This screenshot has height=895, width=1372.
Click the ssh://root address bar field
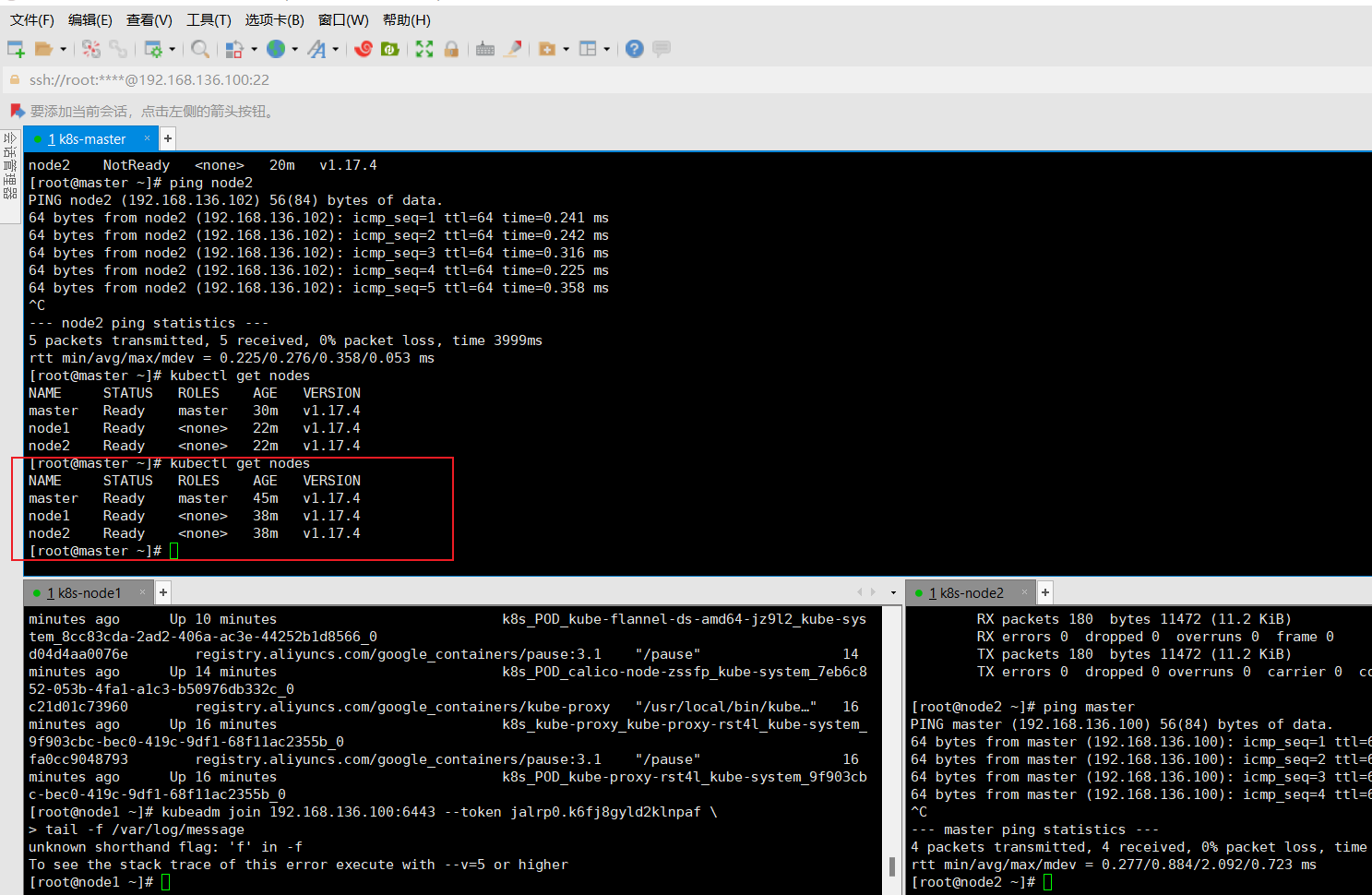click(686, 80)
